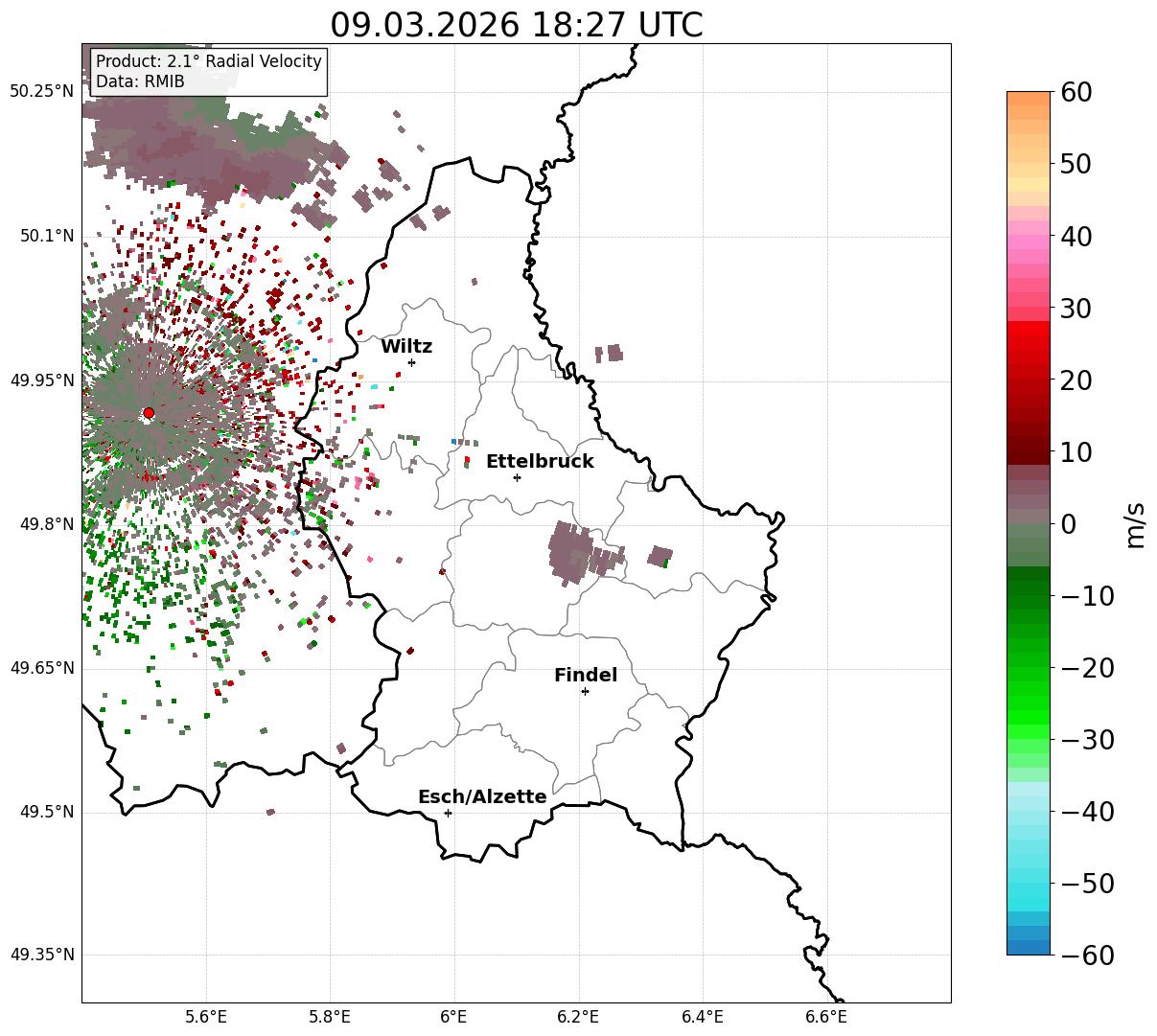Click the Product: 2.1° Radial Velocity text

click(x=209, y=61)
